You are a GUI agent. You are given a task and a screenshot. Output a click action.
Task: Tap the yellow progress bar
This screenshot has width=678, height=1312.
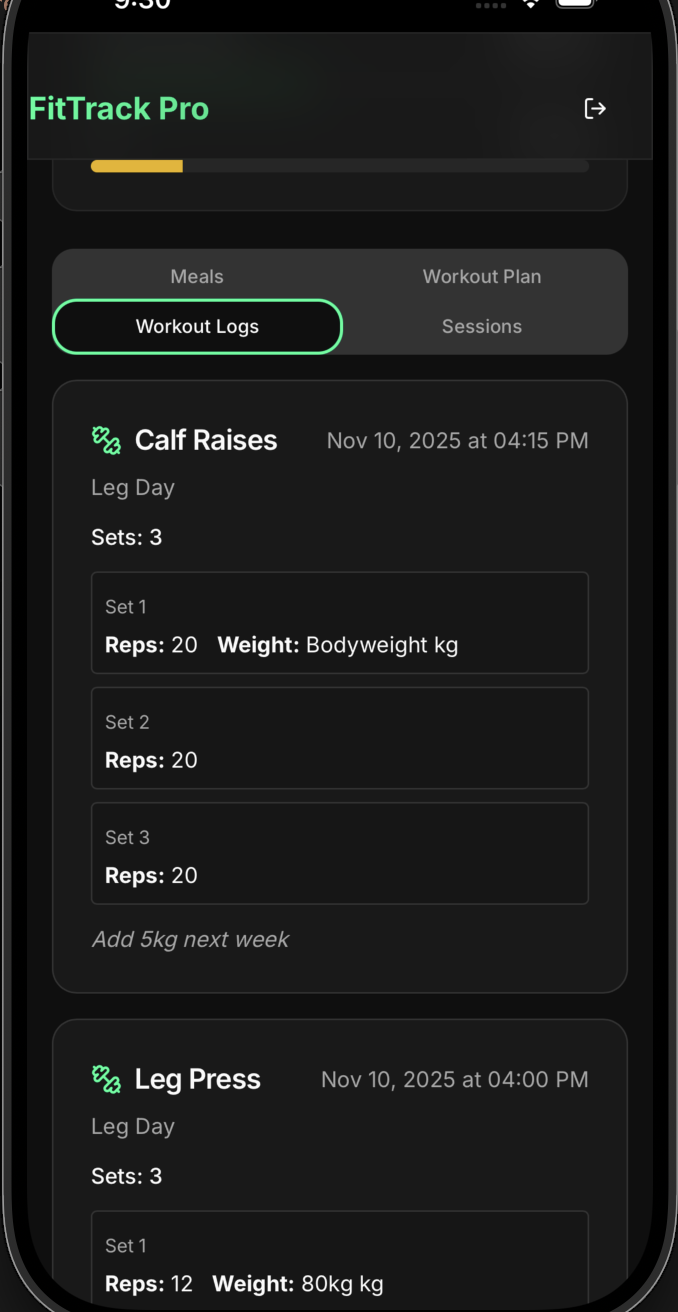(136, 165)
